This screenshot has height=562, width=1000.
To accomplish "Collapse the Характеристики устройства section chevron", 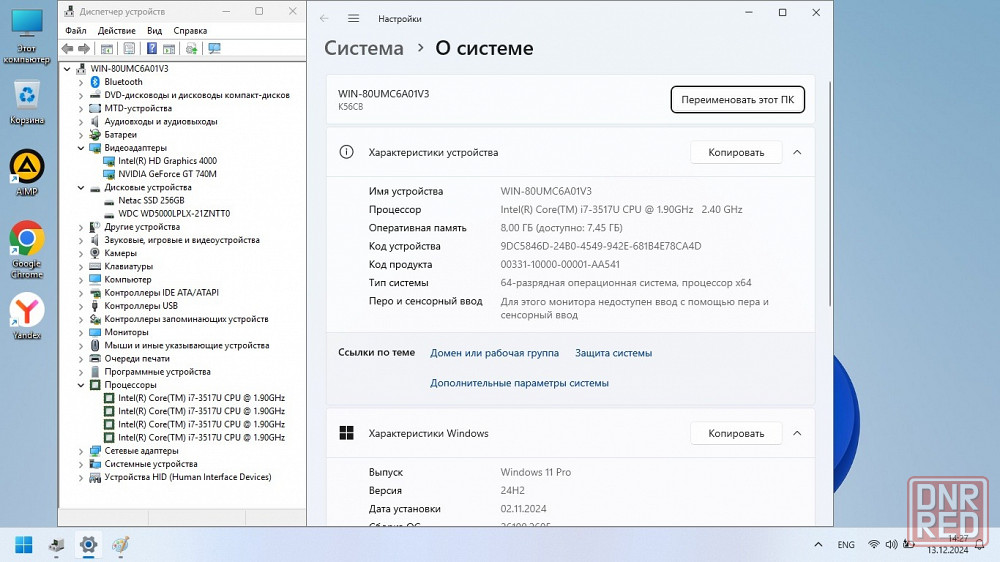I will (797, 152).
